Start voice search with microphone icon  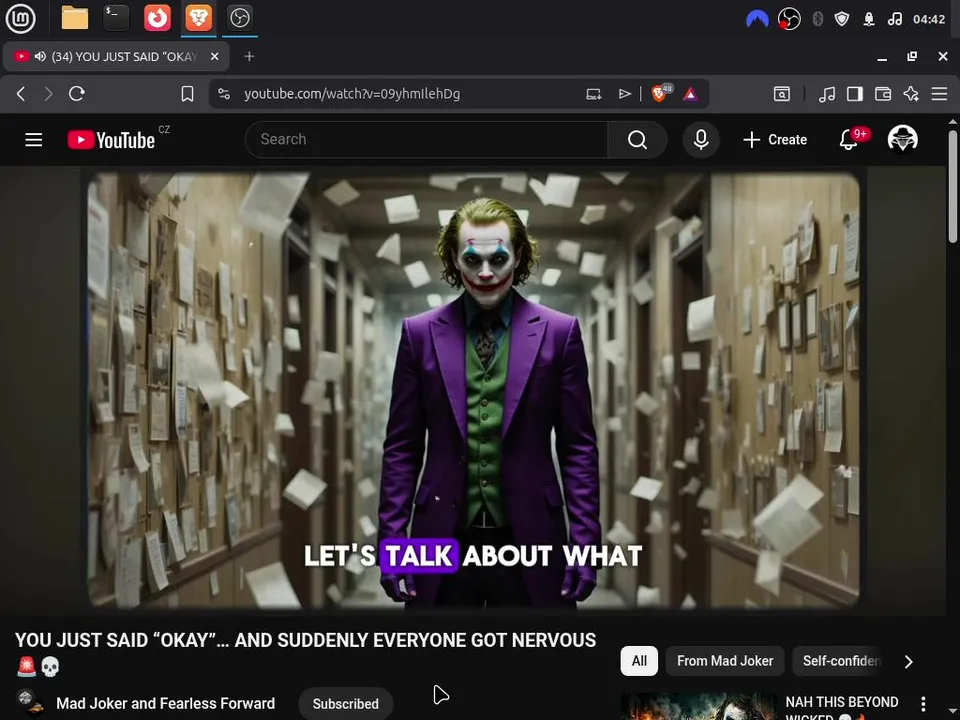point(701,140)
